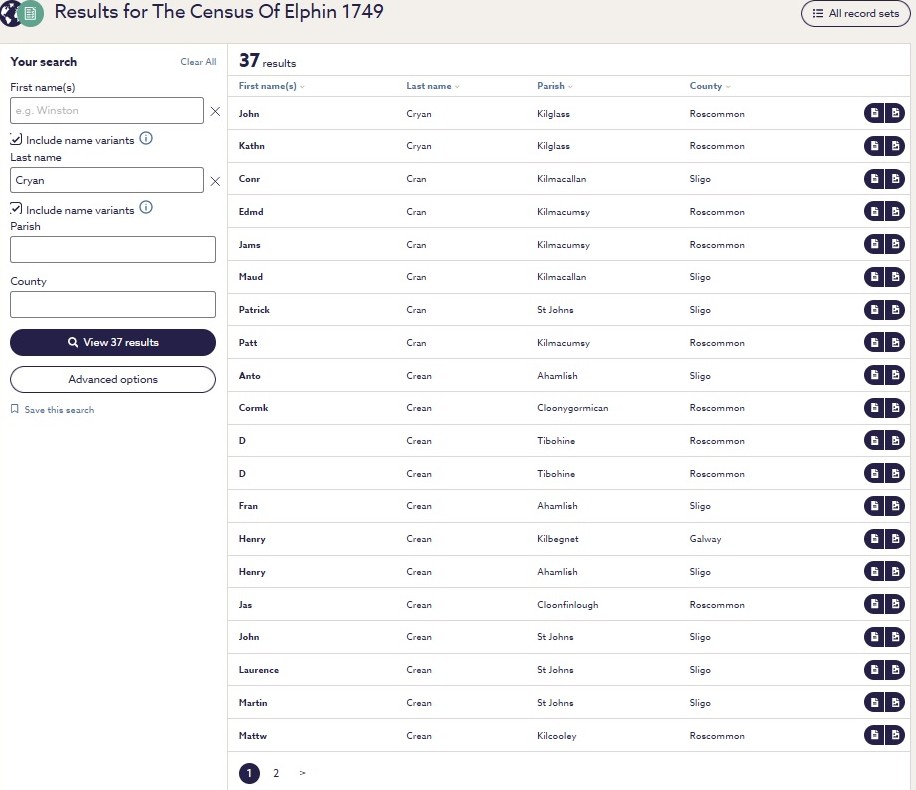Click info icon beside last name variants
Screen dimensions: 916x790
pos(146,207)
